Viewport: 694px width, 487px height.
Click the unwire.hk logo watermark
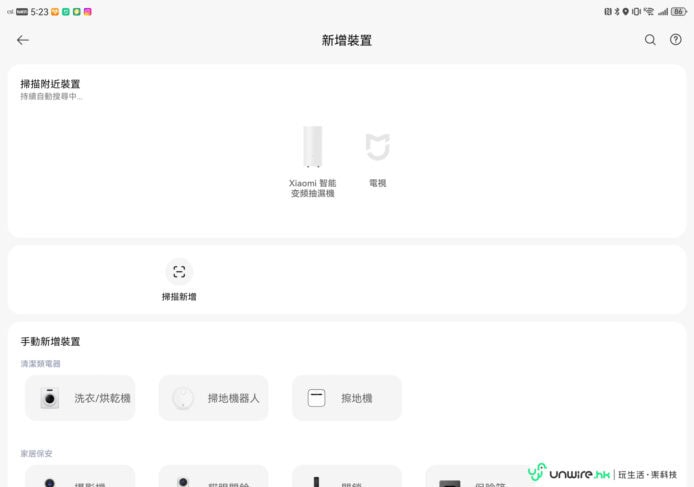click(569, 473)
